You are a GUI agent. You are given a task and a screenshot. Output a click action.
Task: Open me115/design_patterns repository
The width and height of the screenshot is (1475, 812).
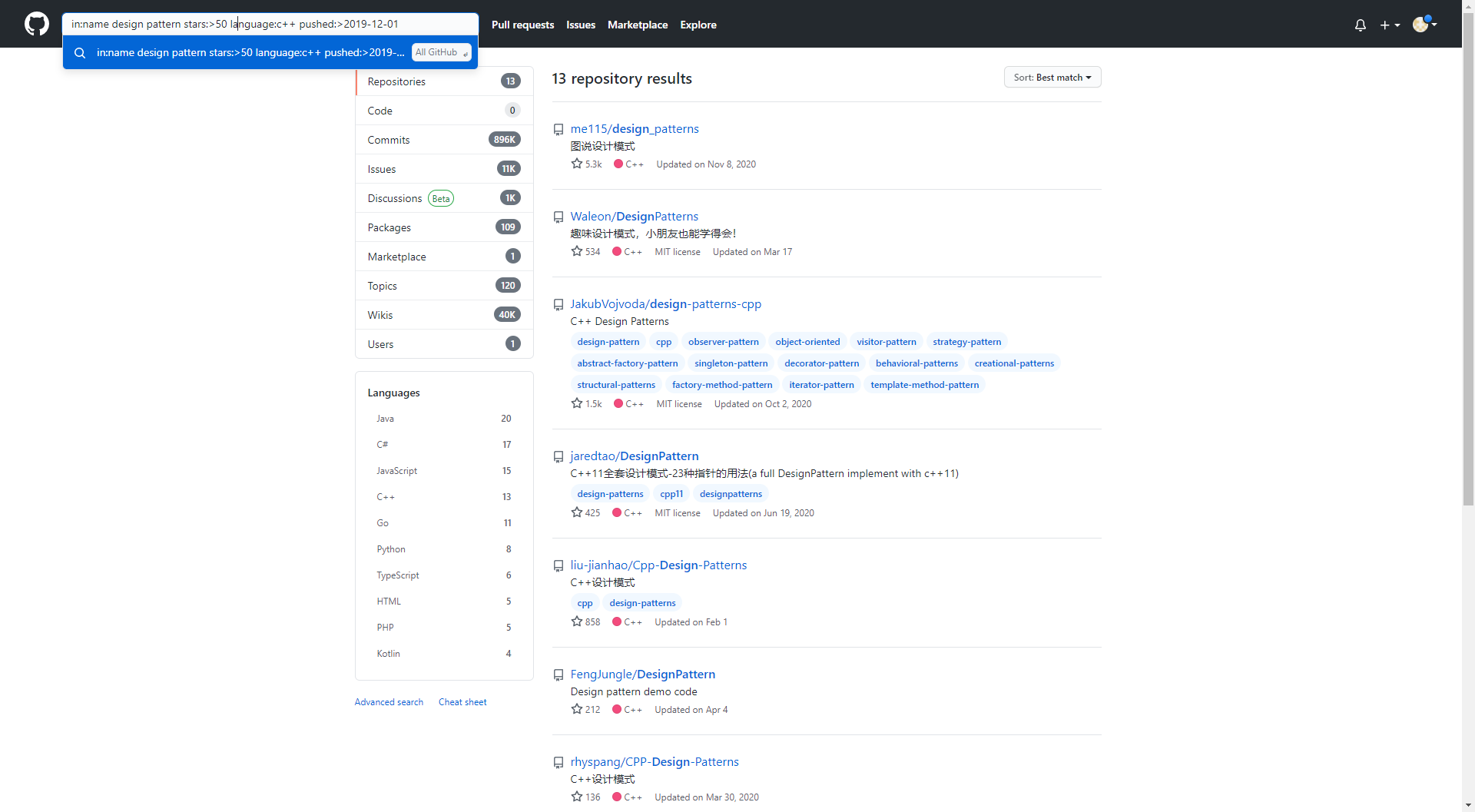coord(635,129)
